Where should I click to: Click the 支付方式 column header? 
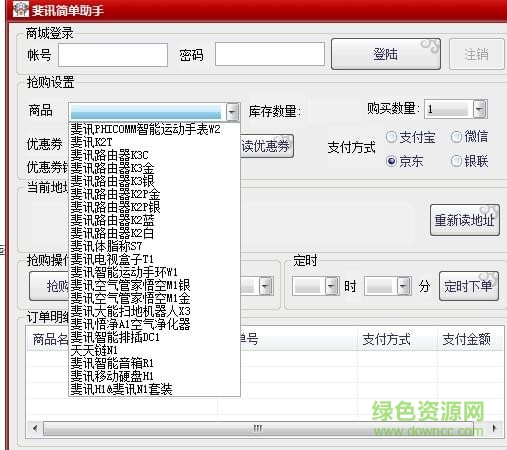(397, 339)
